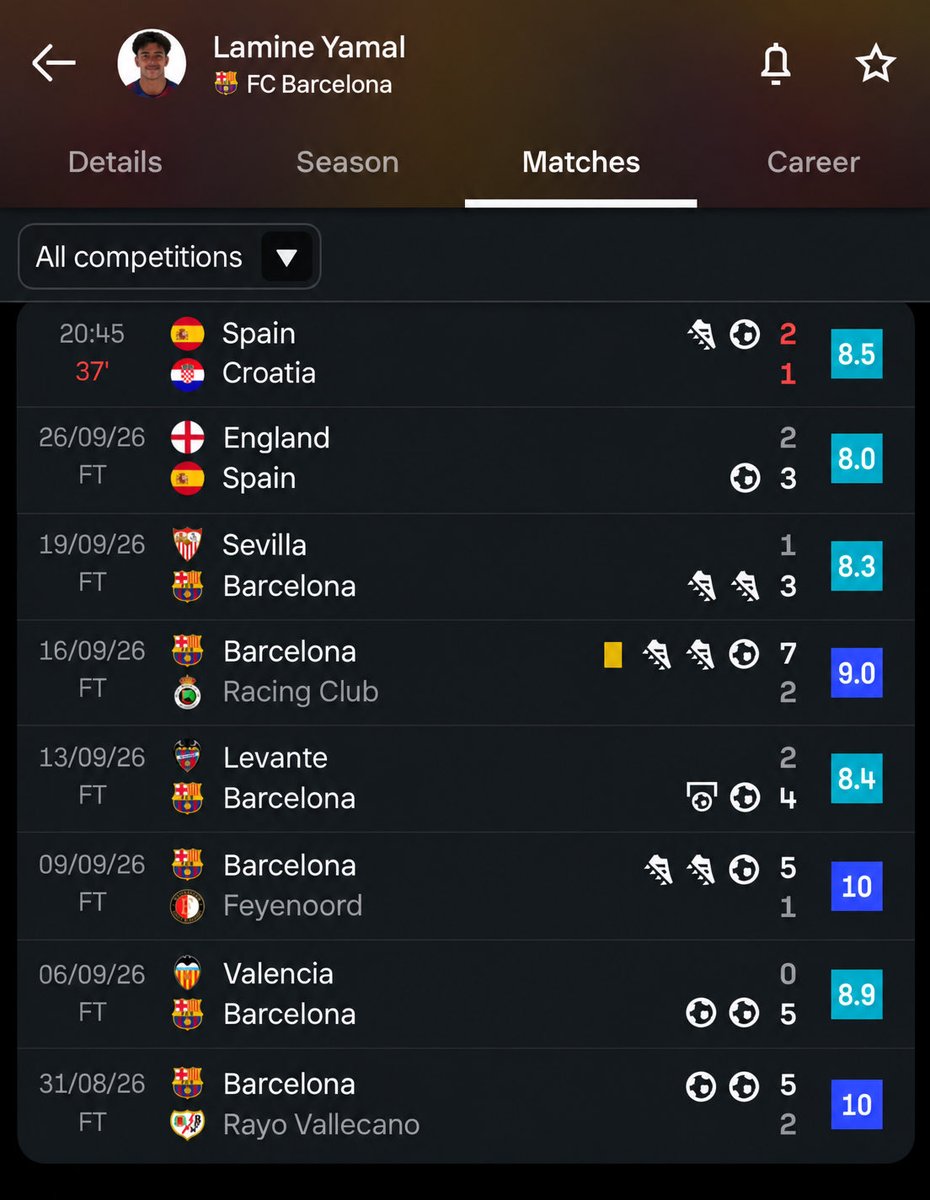
Task: Expand the All competitions dropdown
Action: [169, 257]
